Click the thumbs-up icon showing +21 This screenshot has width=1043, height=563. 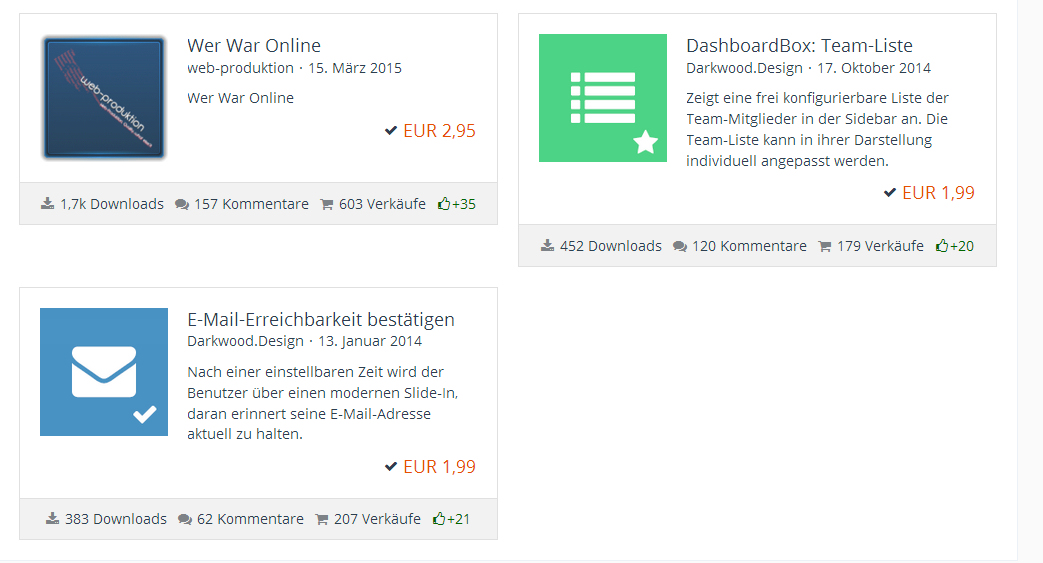tap(439, 519)
